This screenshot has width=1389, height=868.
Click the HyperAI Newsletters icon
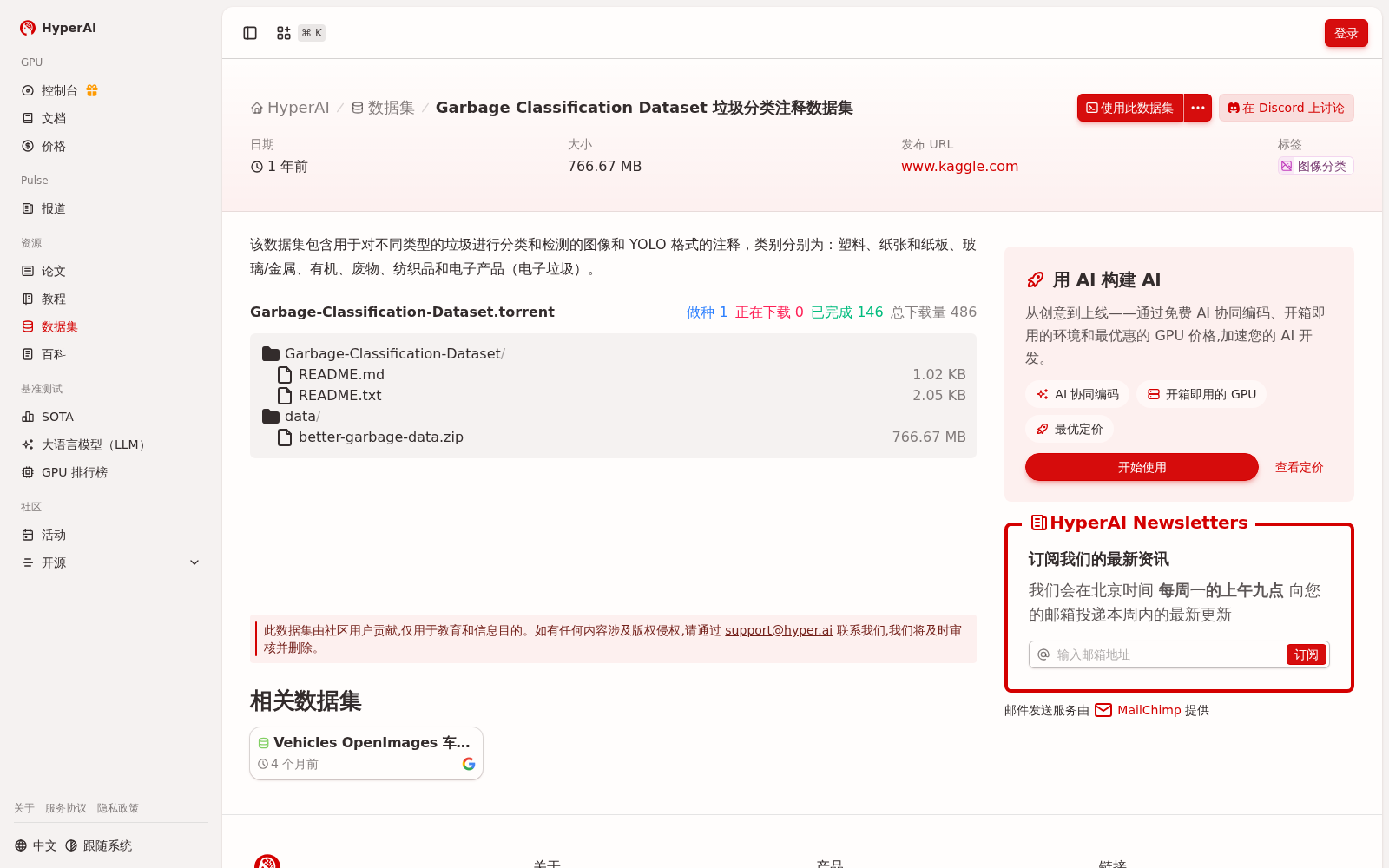(x=1038, y=523)
